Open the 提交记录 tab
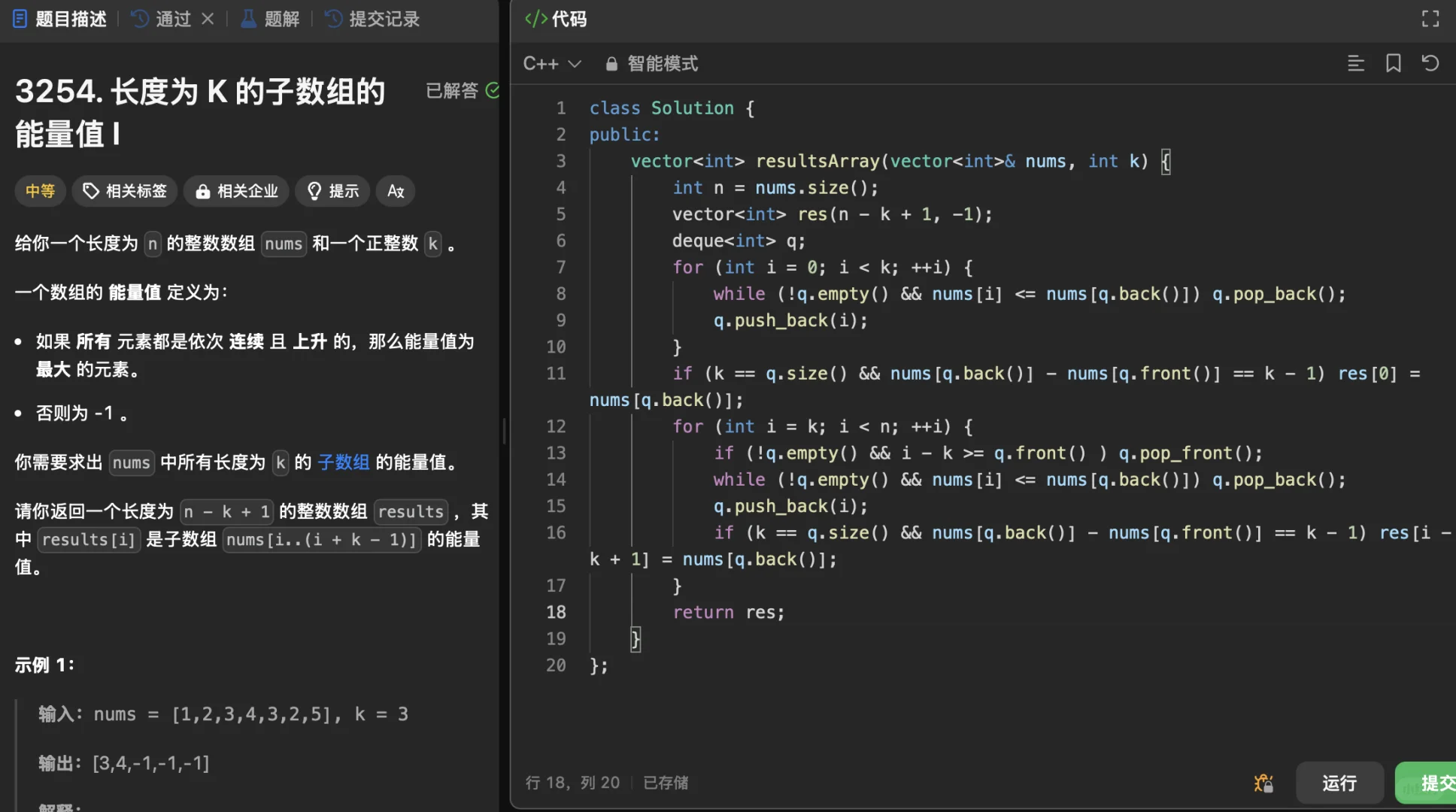Screen dimensions: 1456x812 (372, 19)
